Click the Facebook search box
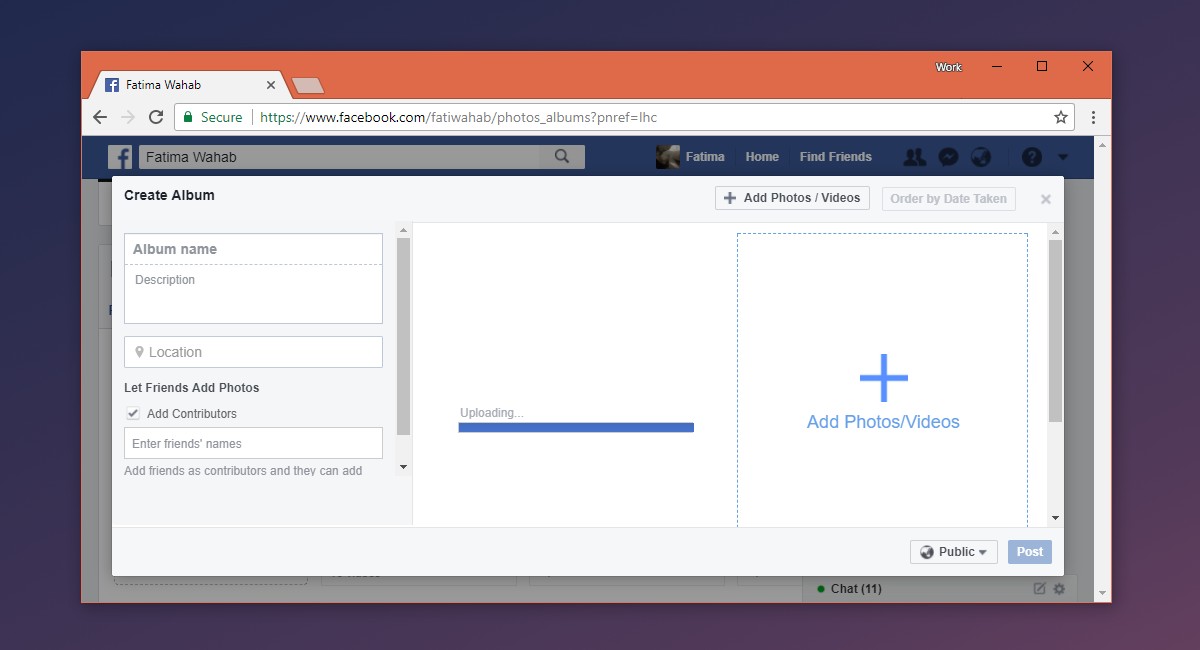The height and width of the screenshot is (650, 1200). point(340,157)
